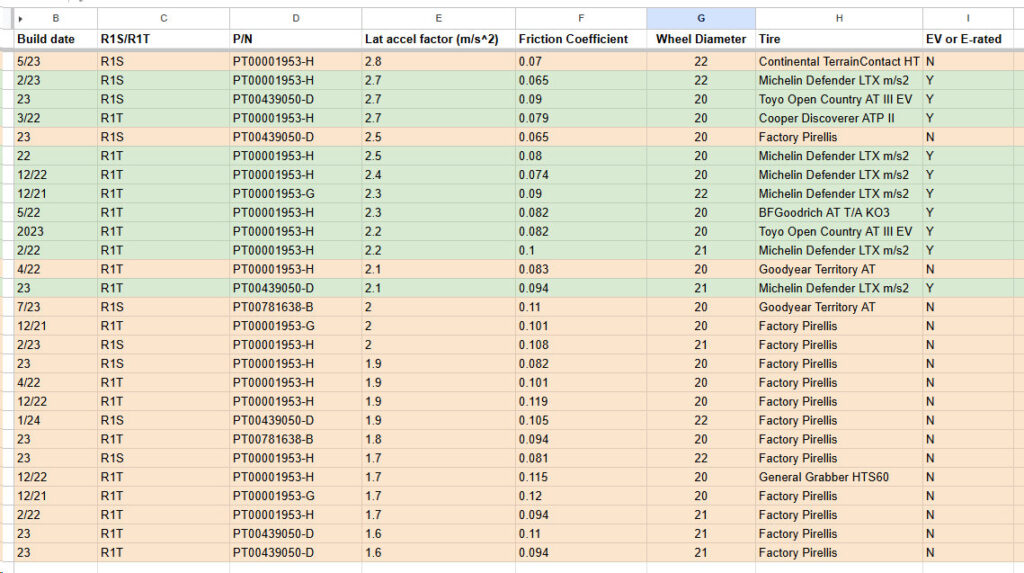The image size is (1024, 573).
Task: Click the Build date header cell
Action: click(x=56, y=39)
